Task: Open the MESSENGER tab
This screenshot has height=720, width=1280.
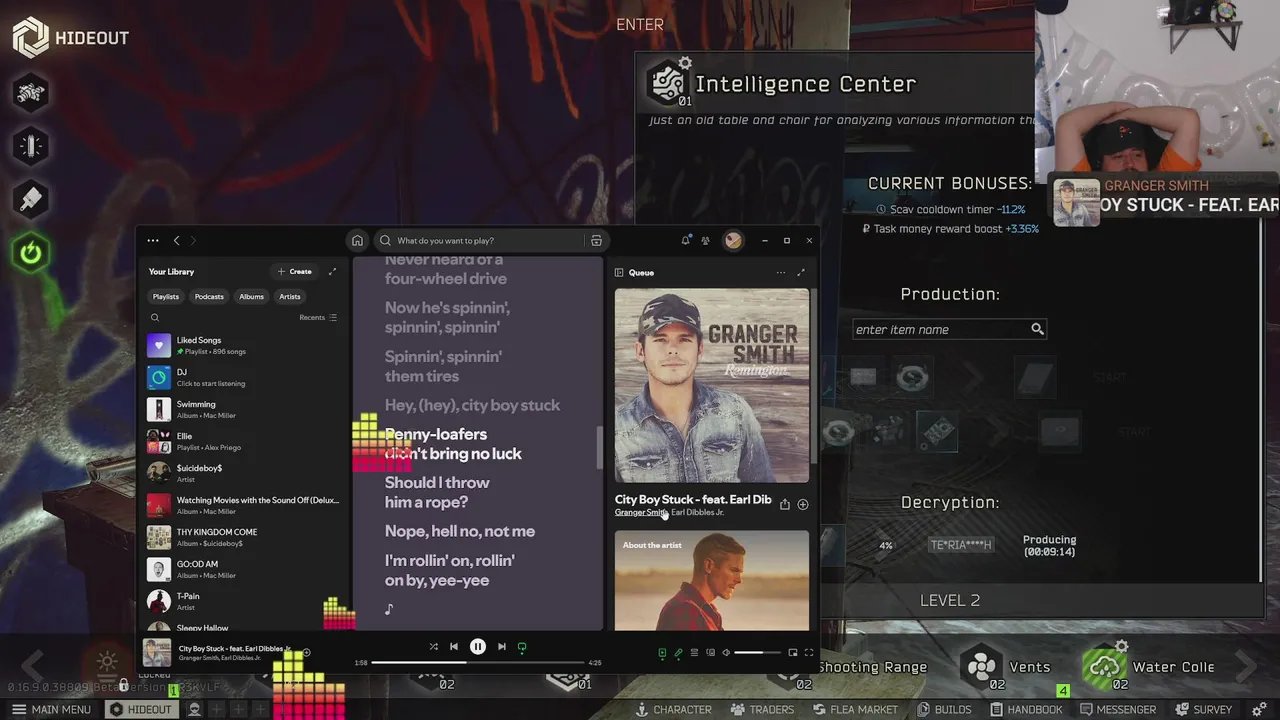Action: [1117, 709]
